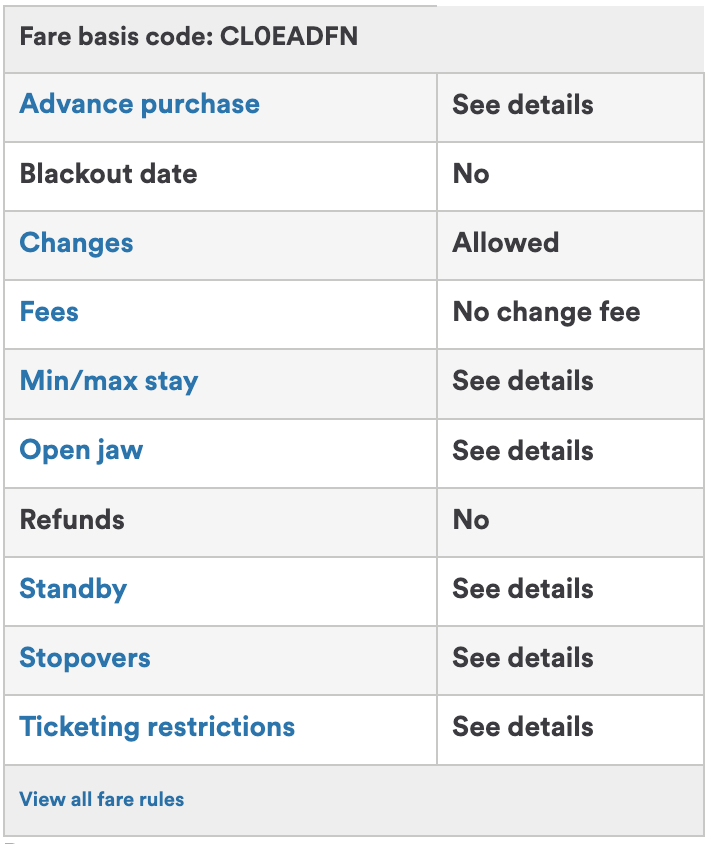
Task: Click See details beside Stopovers
Action: point(522,658)
